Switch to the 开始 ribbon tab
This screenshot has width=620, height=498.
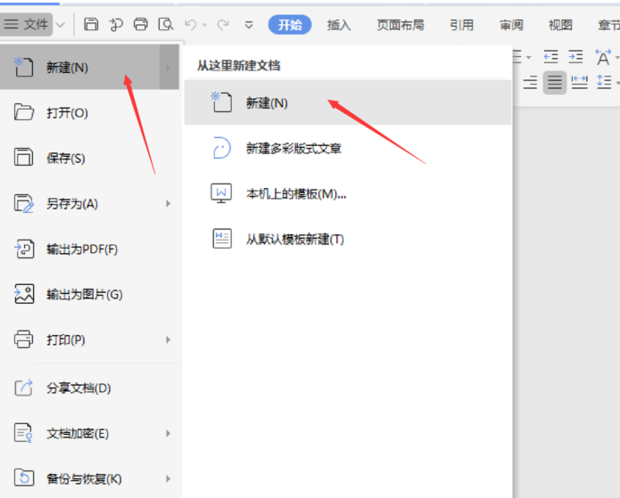(x=289, y=25)
